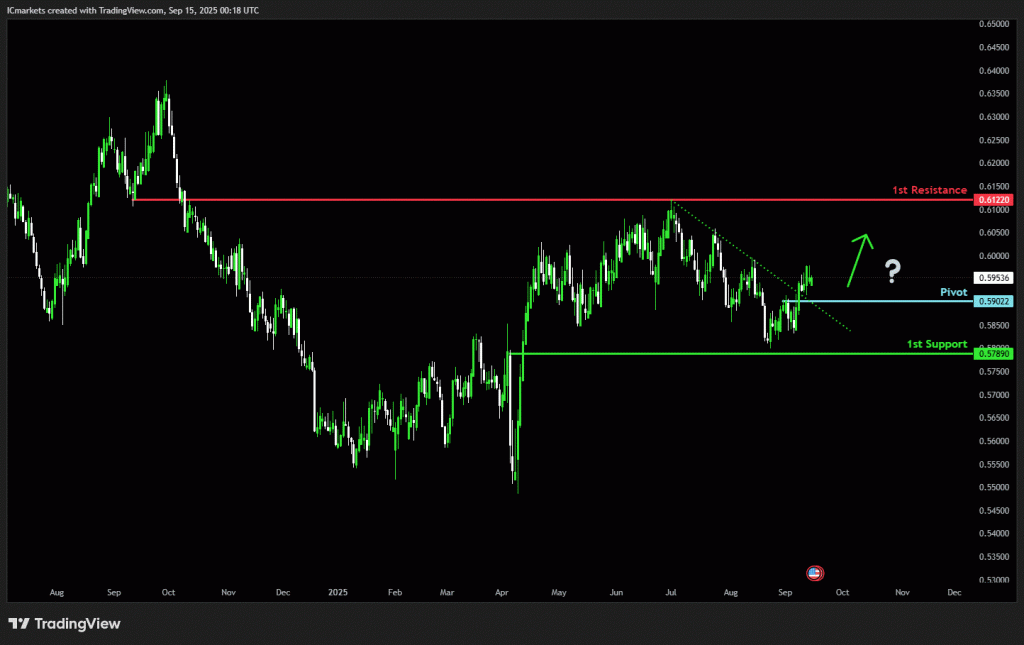Click the Mar label on the time axis
Viewport: 1024px width, 645px height.
[x=447, y=592]
